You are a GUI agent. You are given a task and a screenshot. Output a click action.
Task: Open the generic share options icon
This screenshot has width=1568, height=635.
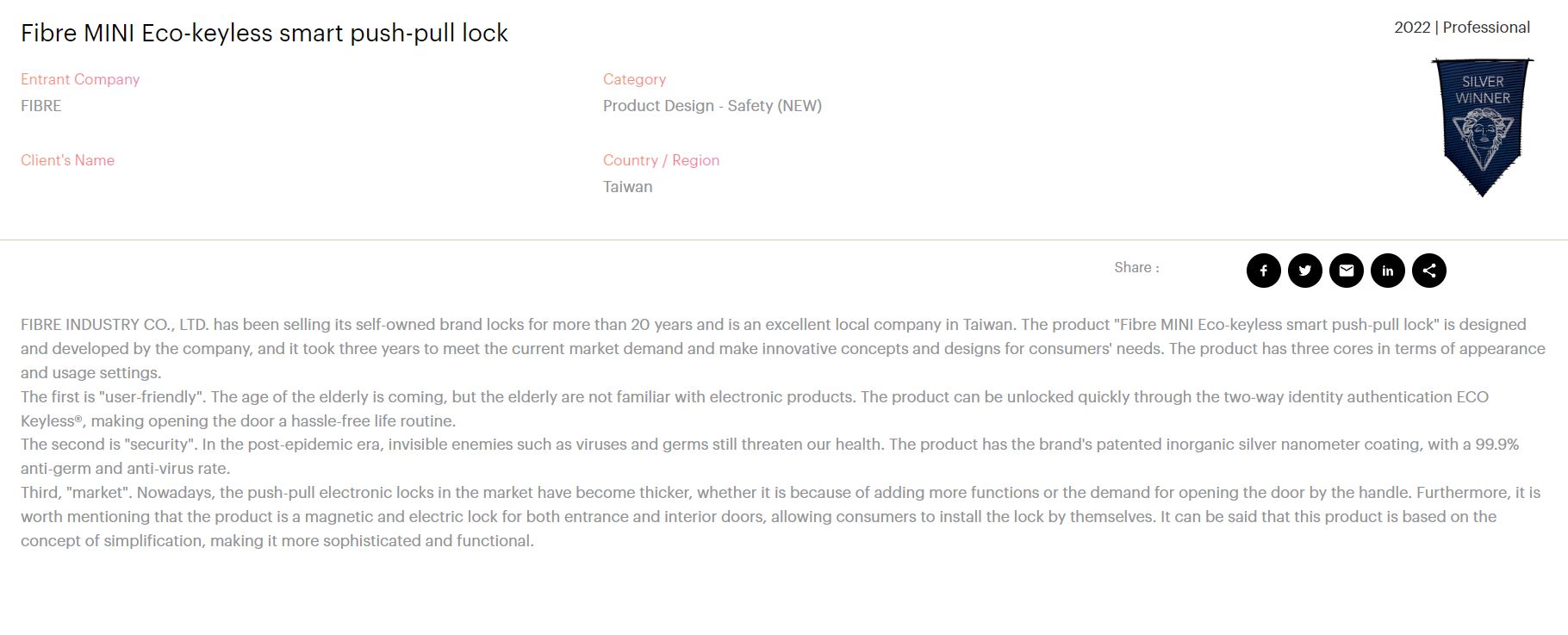1428,271
